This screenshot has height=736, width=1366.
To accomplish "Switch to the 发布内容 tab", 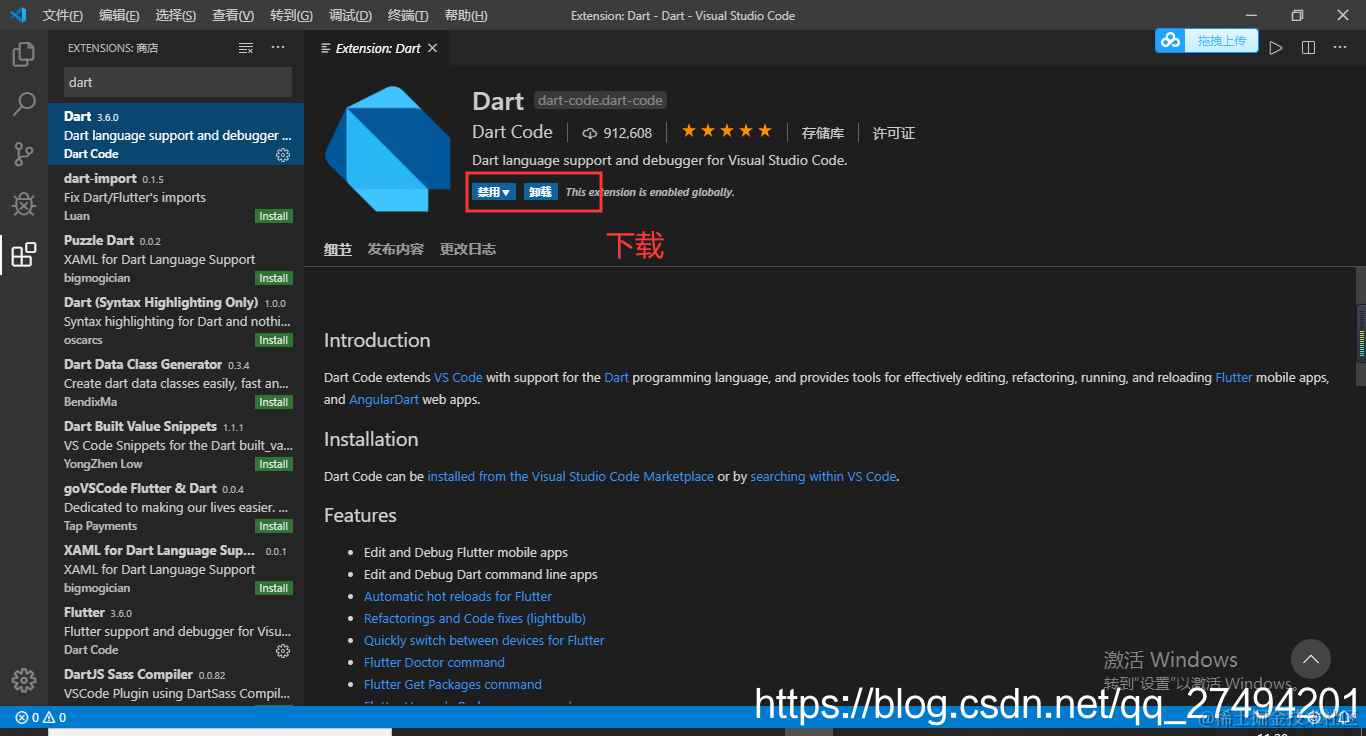I will (396, 250).
